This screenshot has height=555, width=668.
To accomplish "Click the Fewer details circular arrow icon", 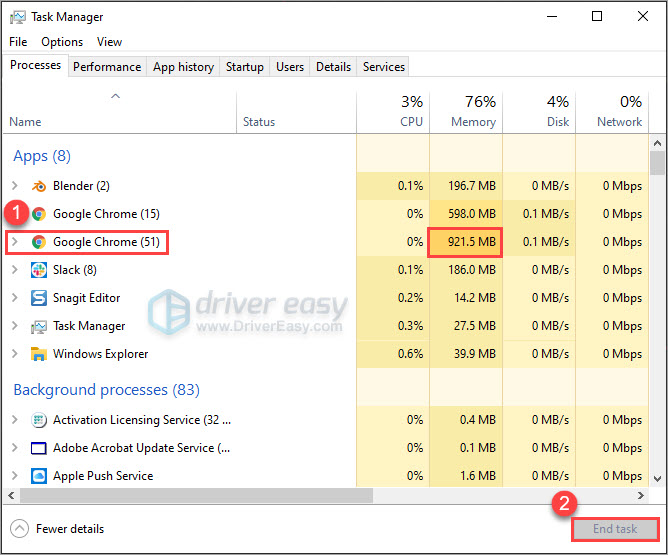I will click(19, 529).
